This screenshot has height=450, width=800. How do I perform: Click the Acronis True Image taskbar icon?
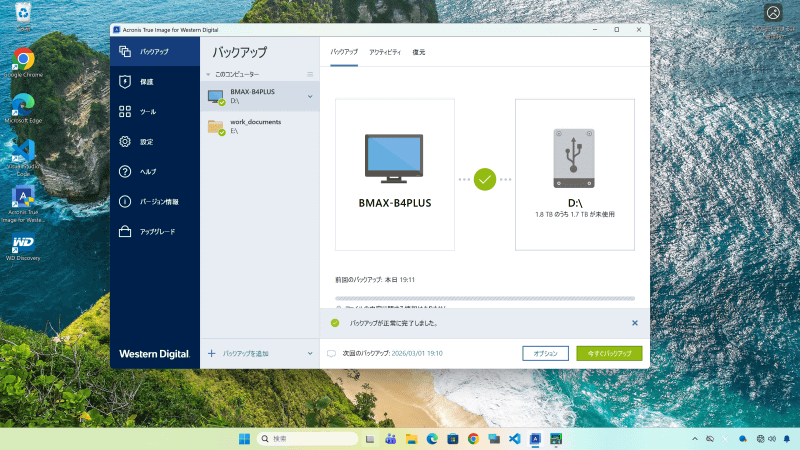[535, 439]
